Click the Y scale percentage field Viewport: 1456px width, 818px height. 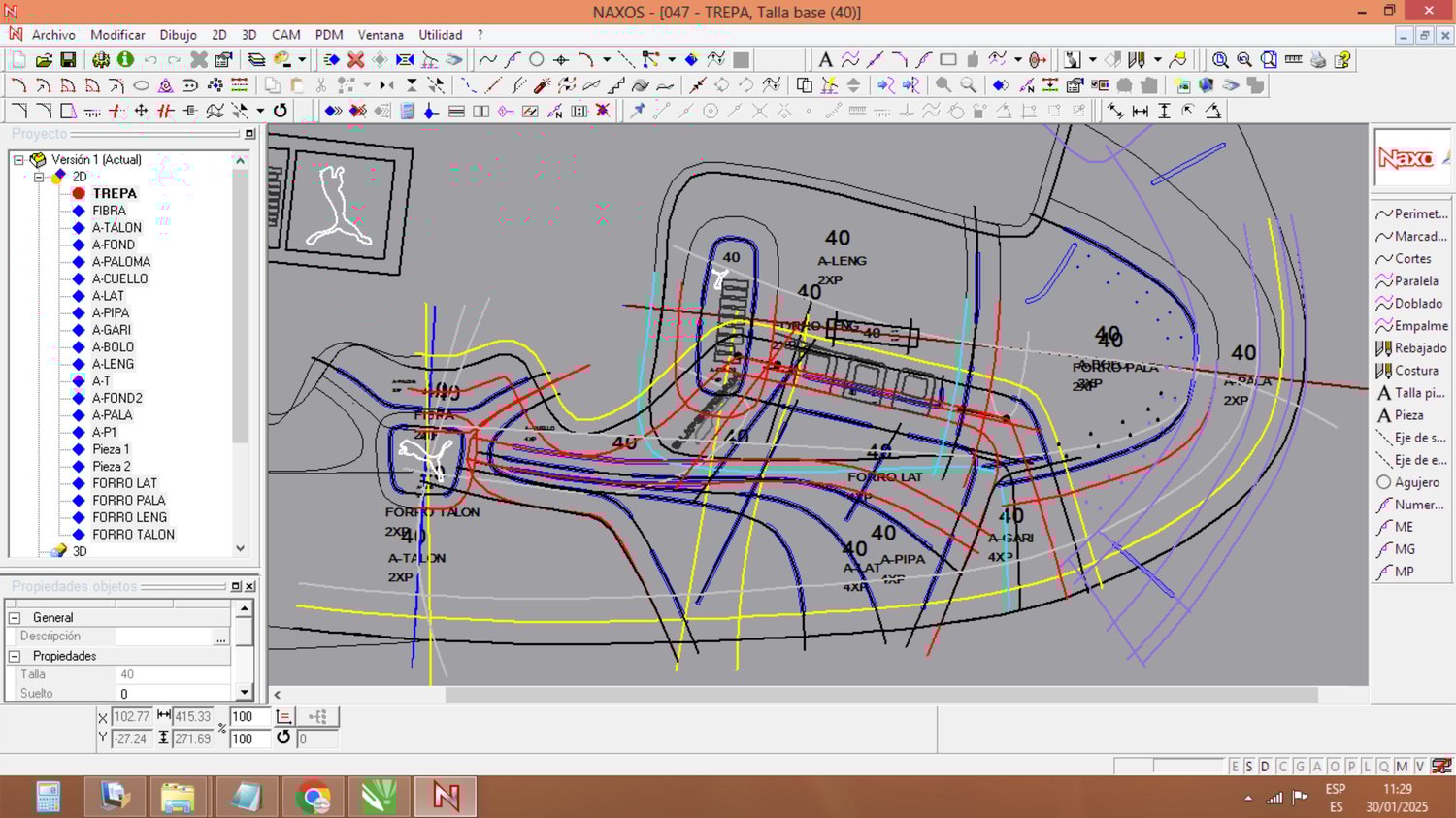point(249,738)
